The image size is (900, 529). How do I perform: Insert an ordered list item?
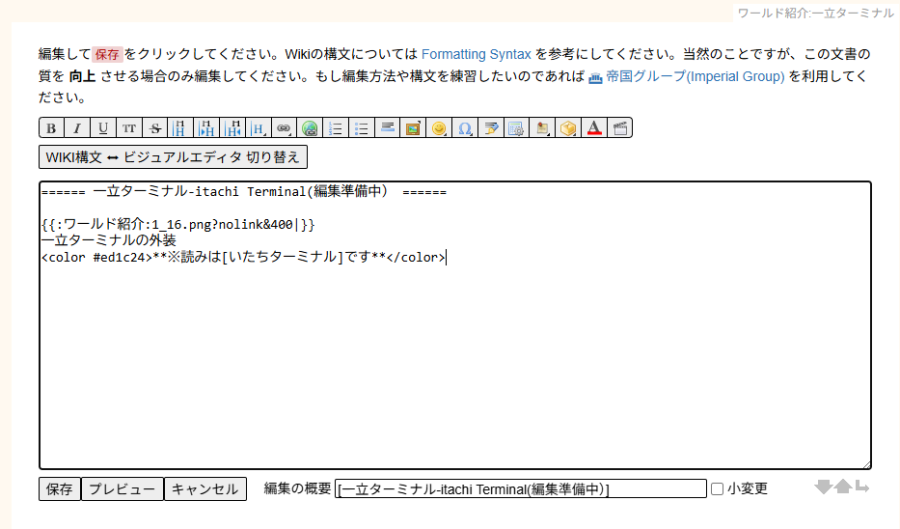click(335, 128)
